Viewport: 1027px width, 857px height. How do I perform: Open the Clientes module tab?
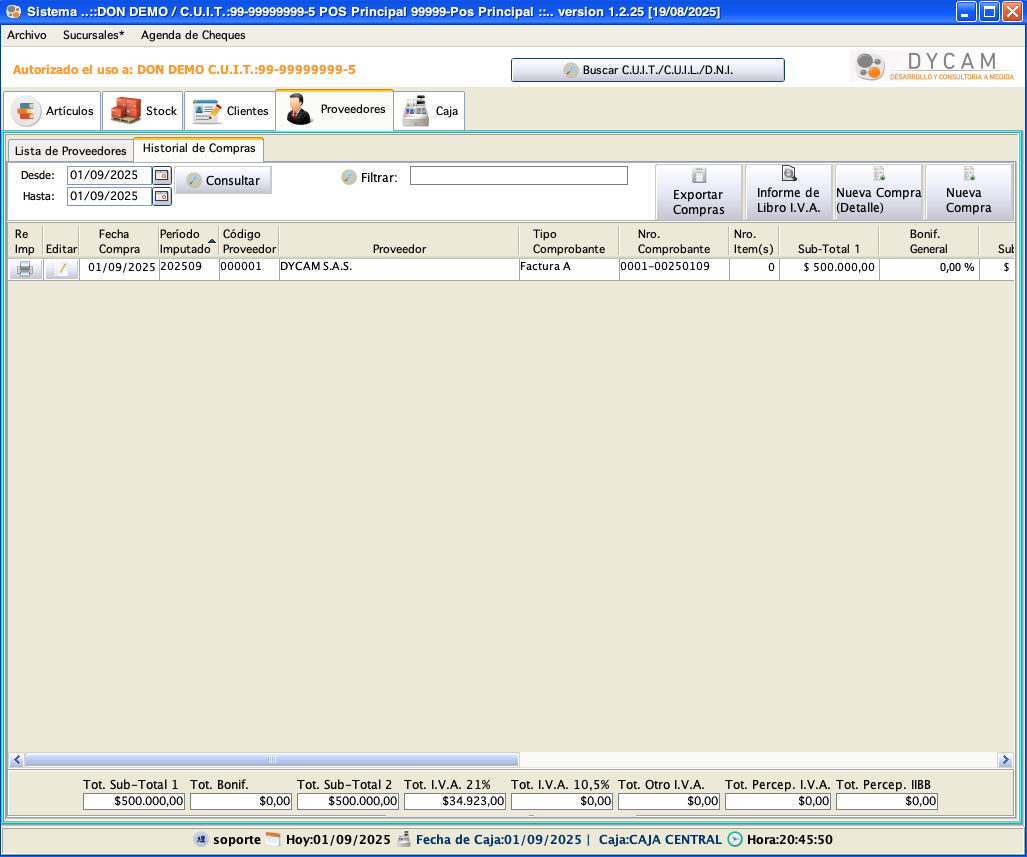coord(230,111)
